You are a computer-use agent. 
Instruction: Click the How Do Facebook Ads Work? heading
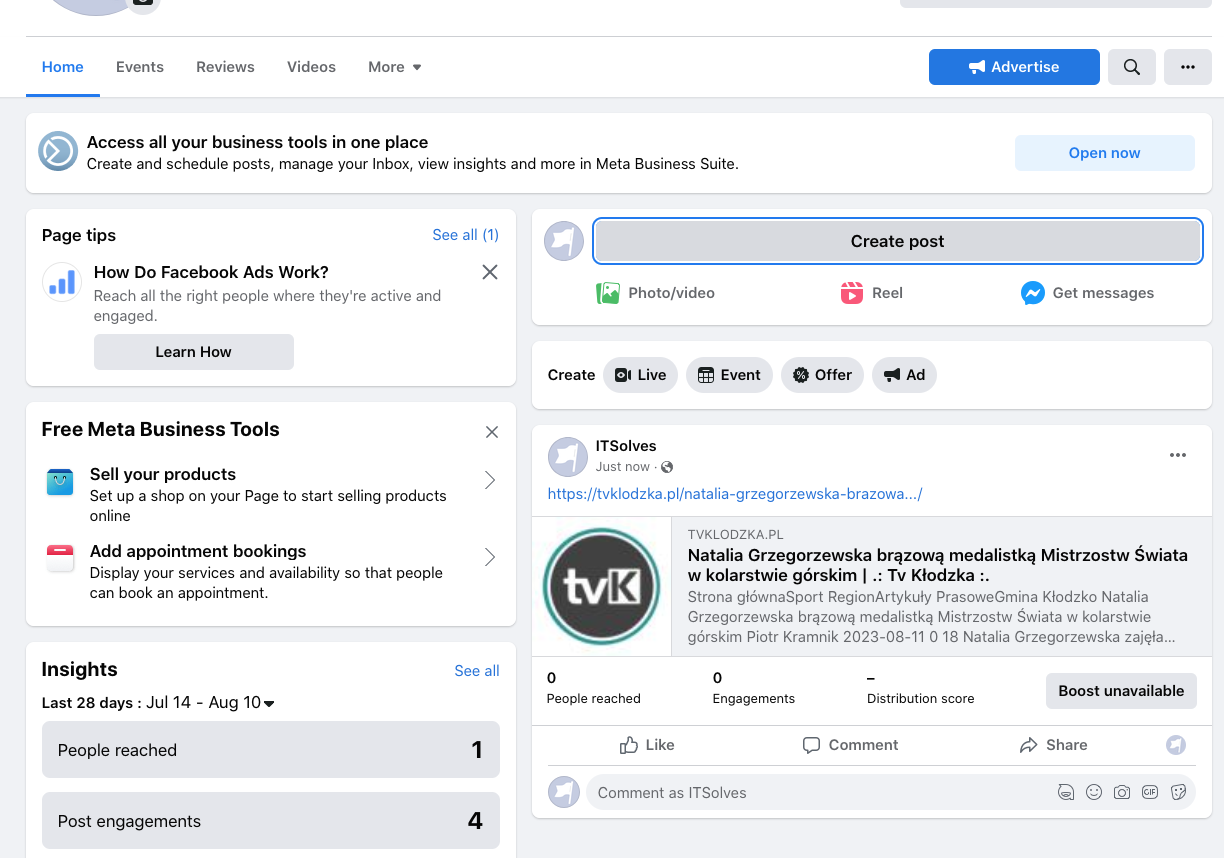[x=211, y=272]
